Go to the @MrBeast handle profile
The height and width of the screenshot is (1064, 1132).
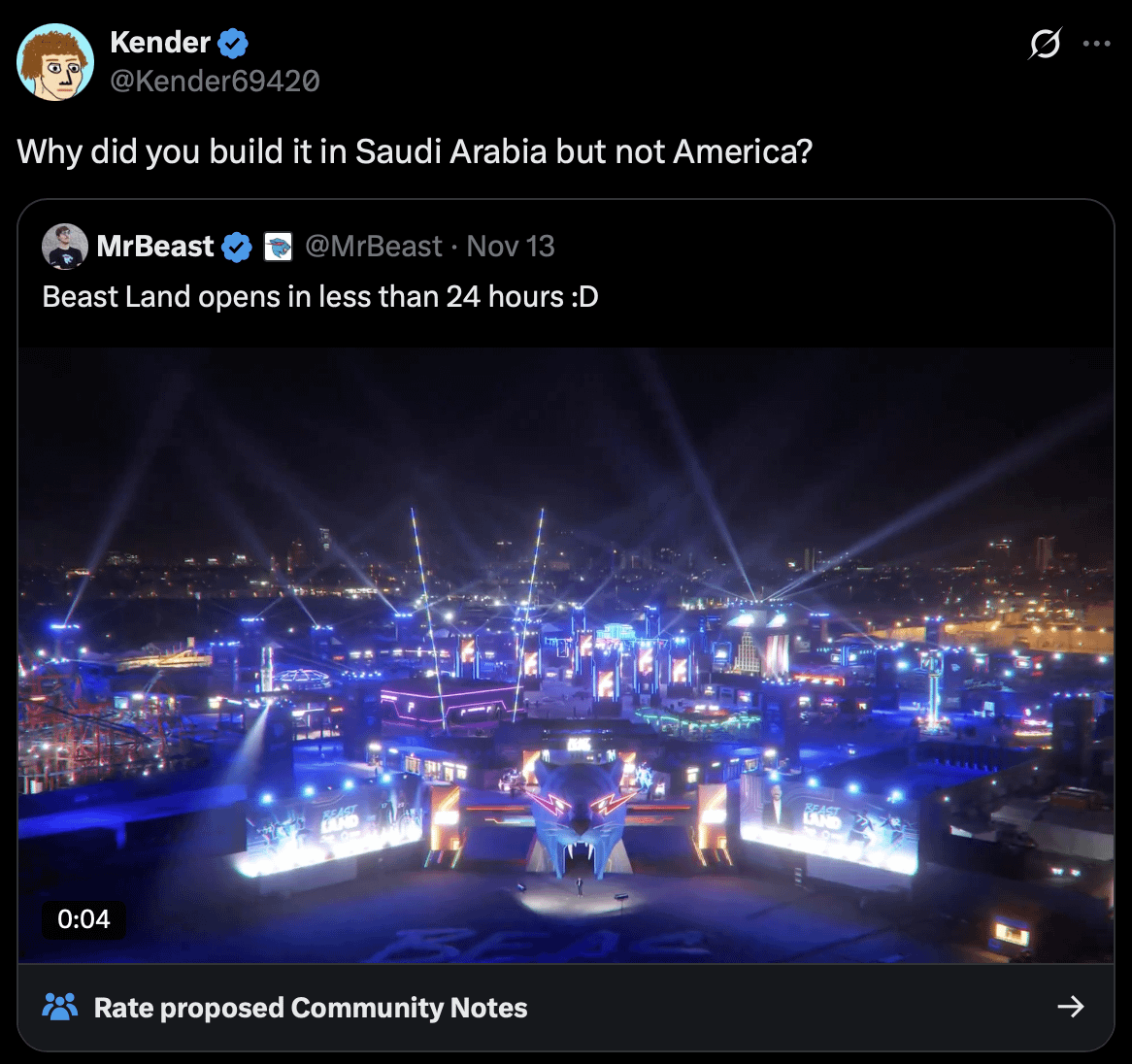click(373, 247)
